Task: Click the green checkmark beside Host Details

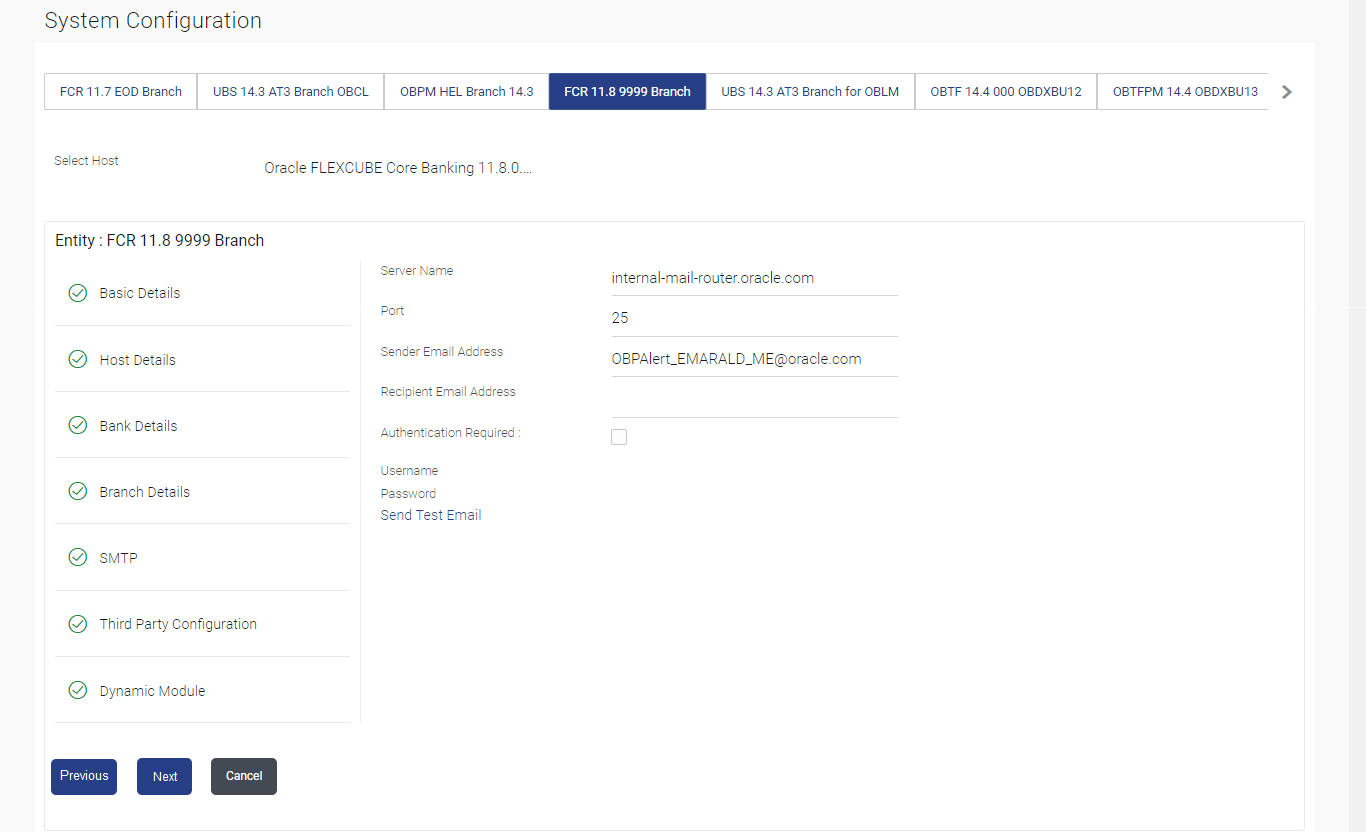Action: click(77, 359)
